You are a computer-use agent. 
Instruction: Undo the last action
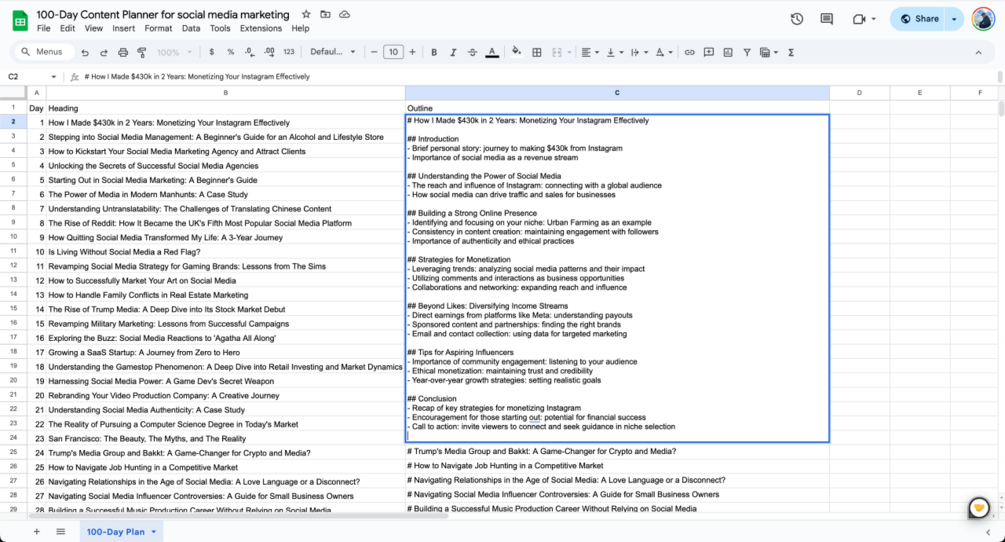click(x=85, y=53)
